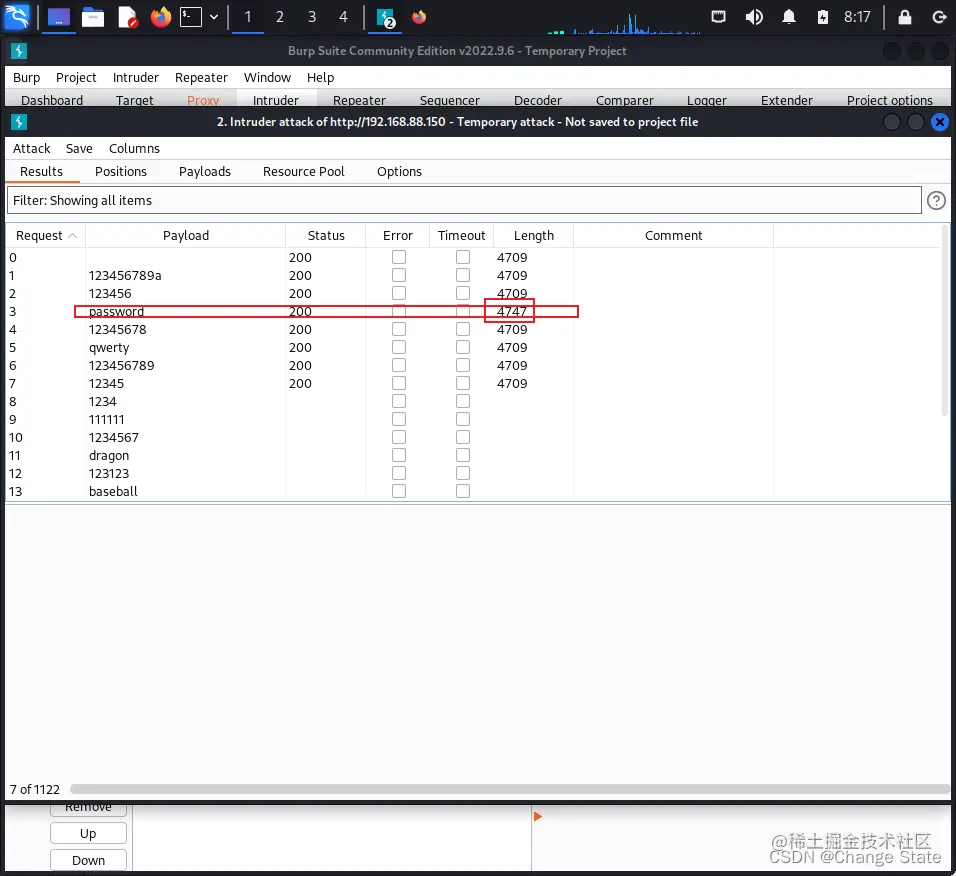The height and width of the screenshot is (876, 956).
Task: Click the attack progress bar
Action: 510,789
